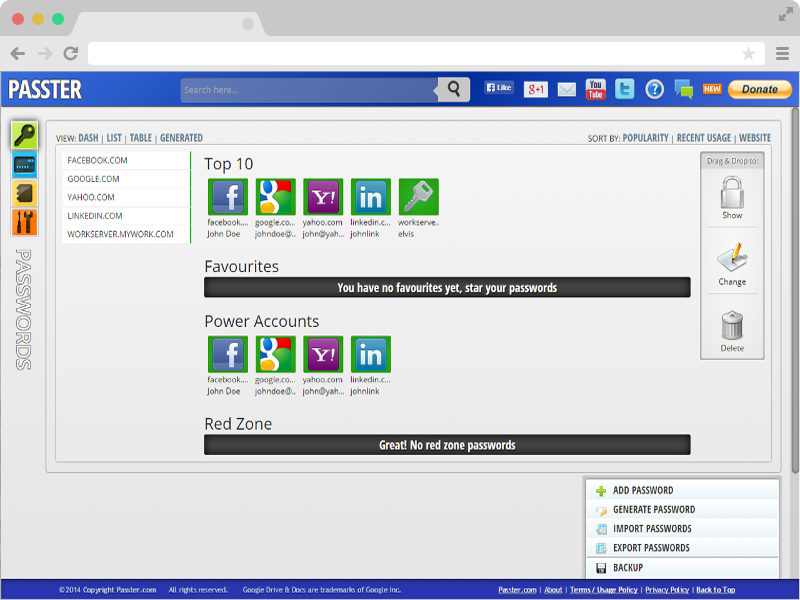
Task: Open the yellow notebook sidebar icon
Action: 24,193
